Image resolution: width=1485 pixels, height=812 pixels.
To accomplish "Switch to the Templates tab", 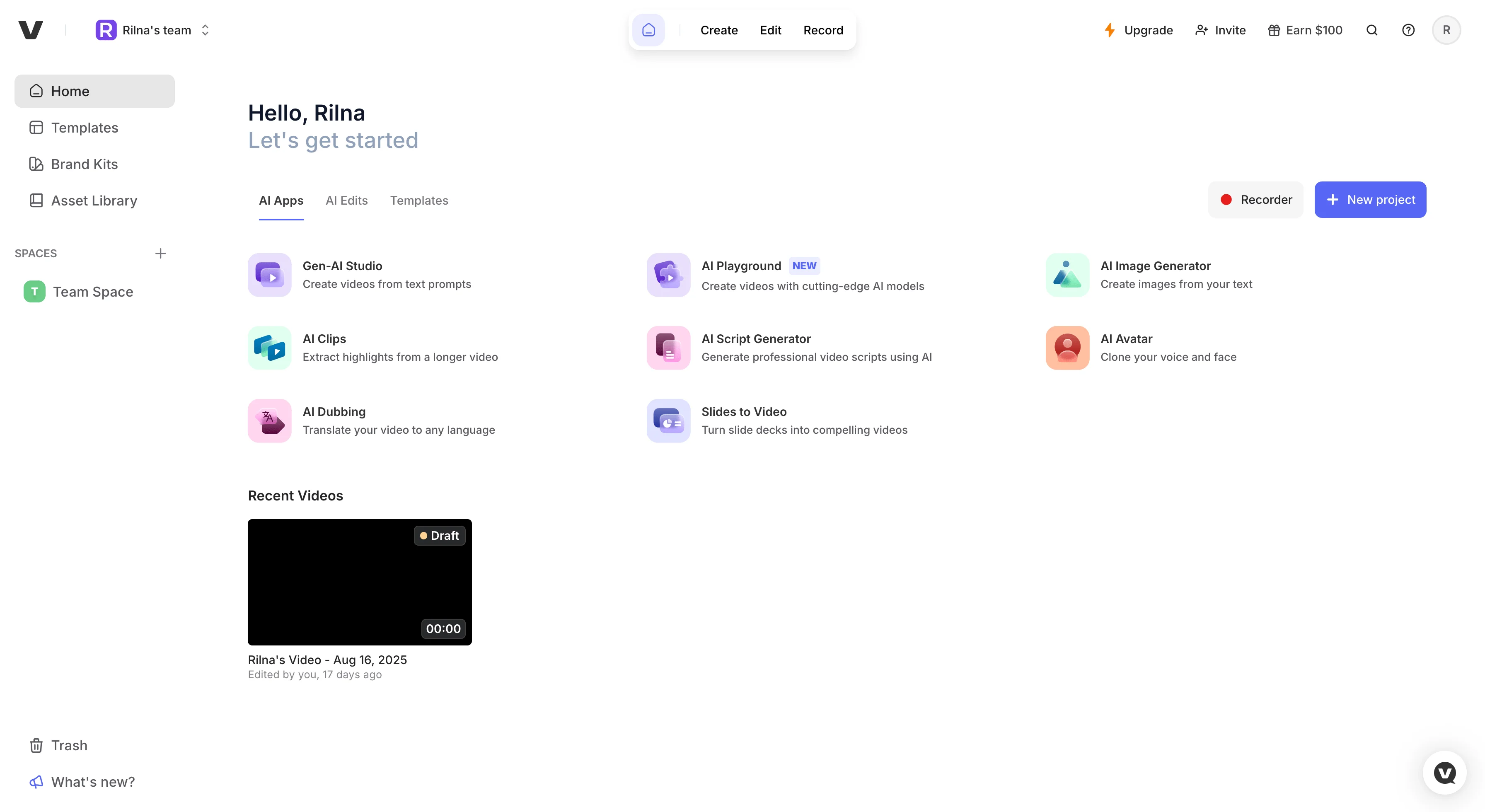I will point(419,201).
